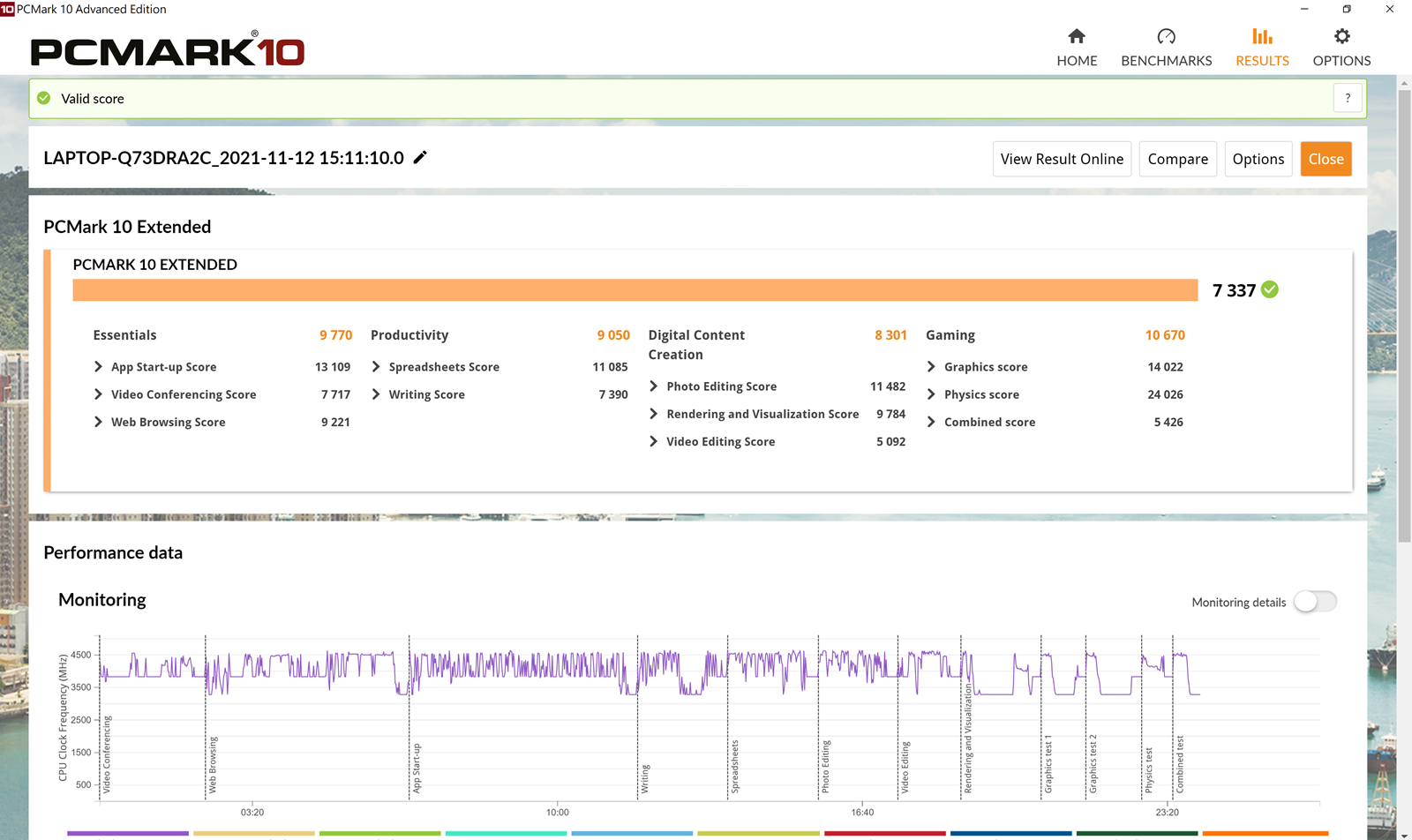Expand the Spreadsheets Score details
Screen dimensions: 1412x840
[376, 367]
